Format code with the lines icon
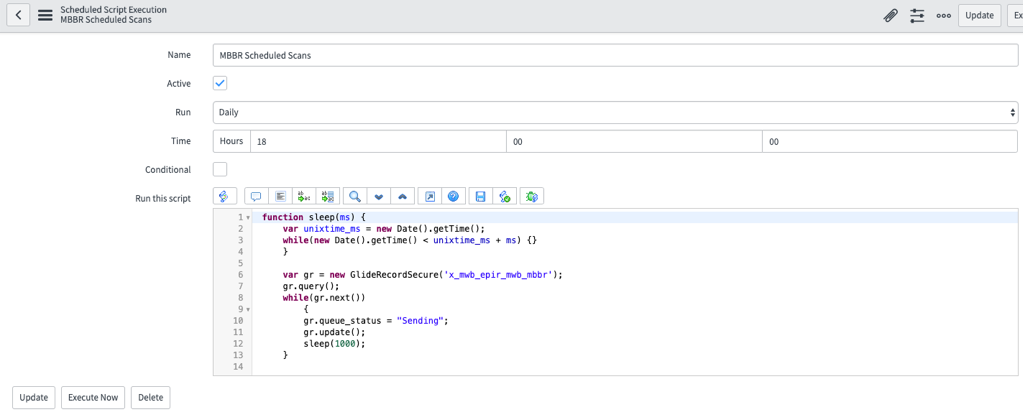 point(281,196)
